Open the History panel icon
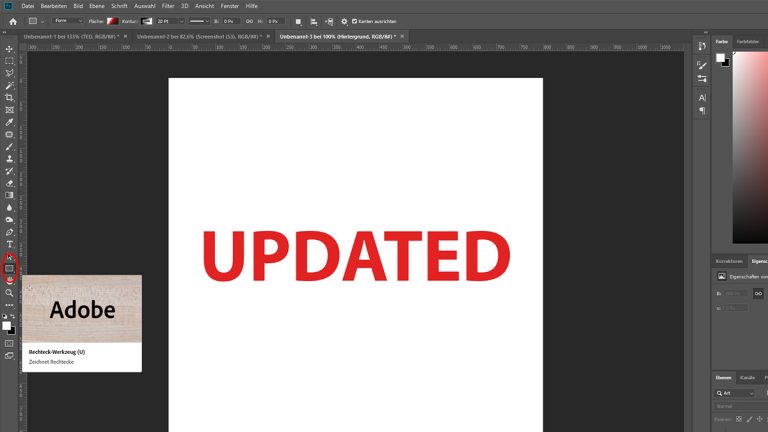This screenshot has width=768, height=432. tap(702, 46)
